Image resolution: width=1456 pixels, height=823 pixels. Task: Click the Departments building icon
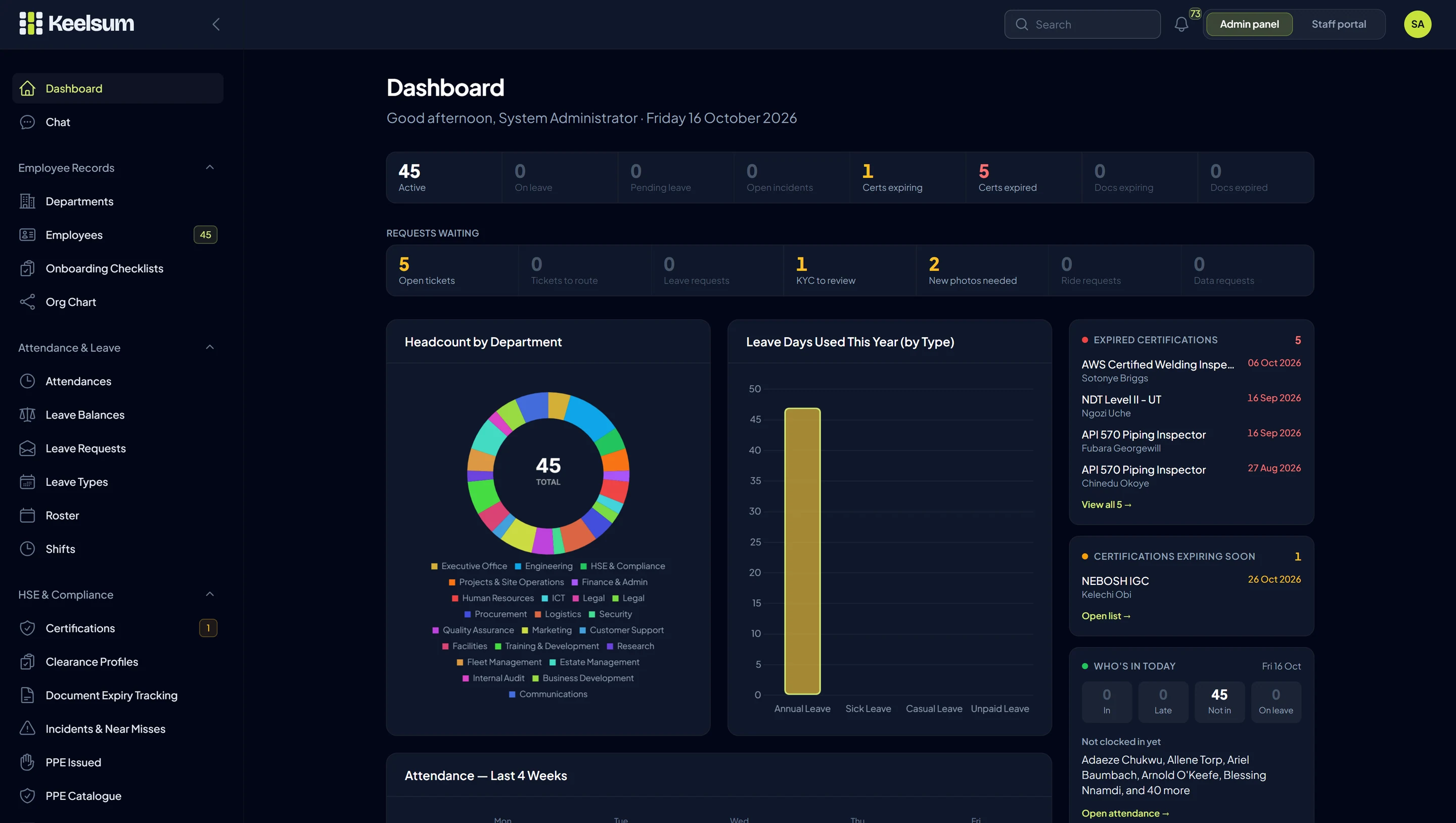pos(27,201)
